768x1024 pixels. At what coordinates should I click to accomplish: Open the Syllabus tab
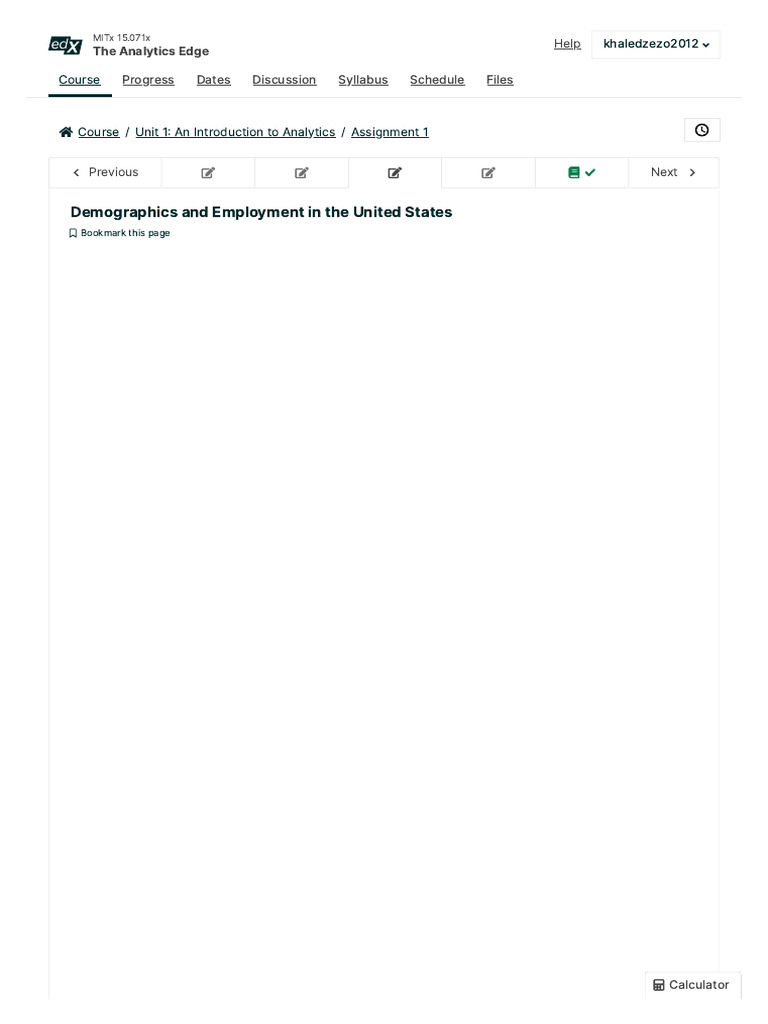point(363,80)
